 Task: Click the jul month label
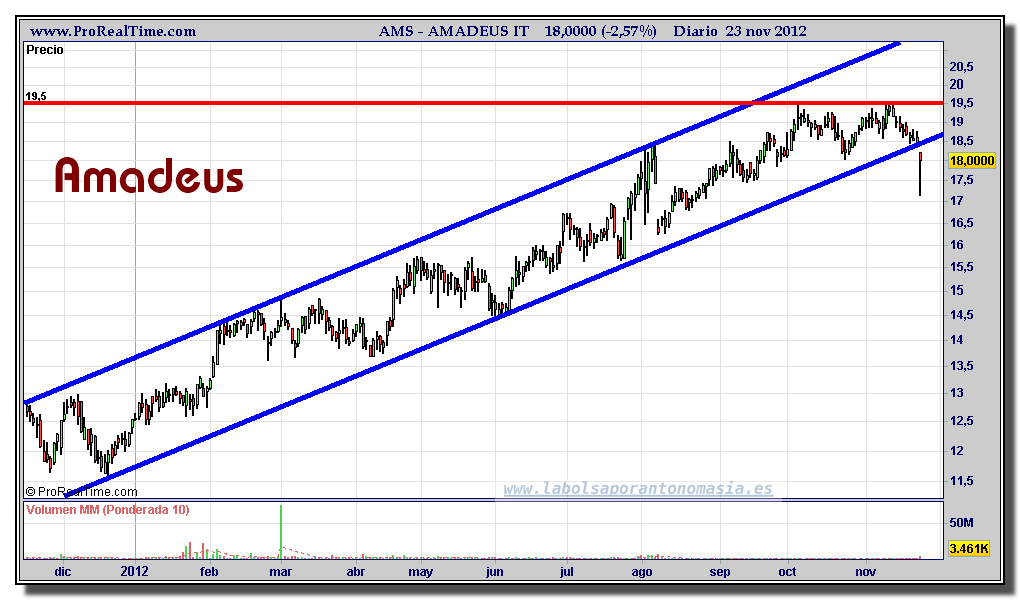coord(567,572)
